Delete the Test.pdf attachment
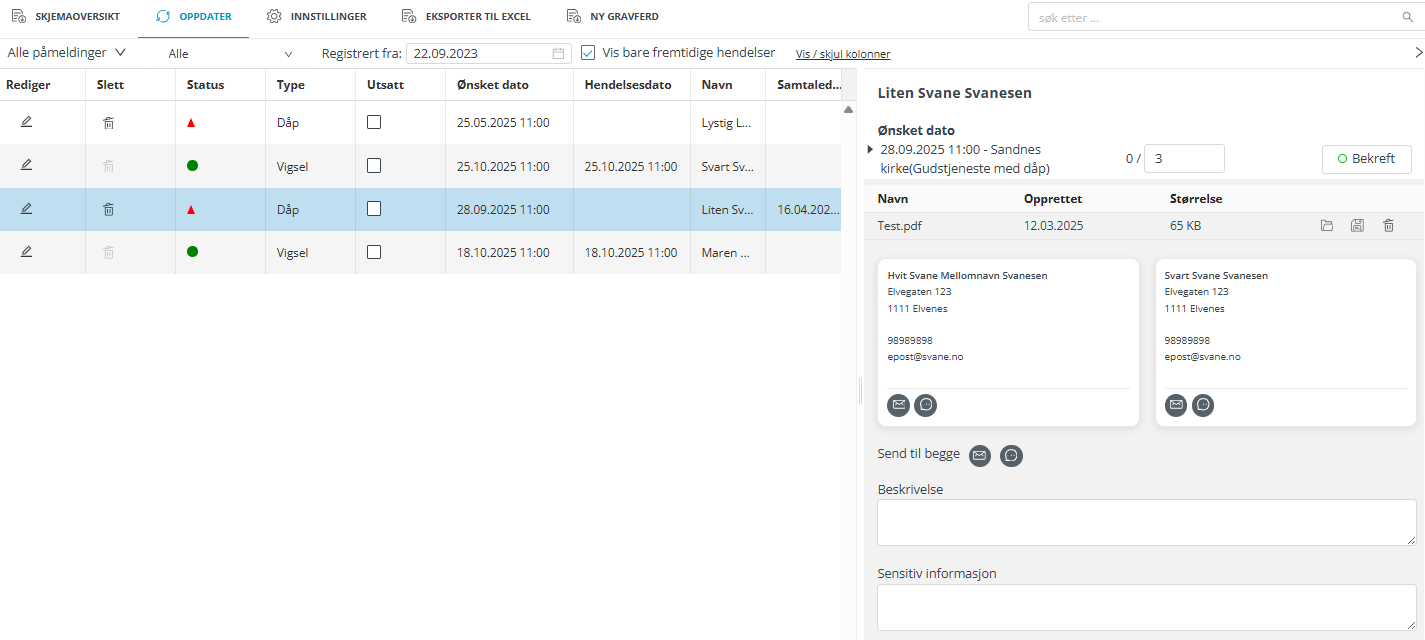 click(1388, 226)
